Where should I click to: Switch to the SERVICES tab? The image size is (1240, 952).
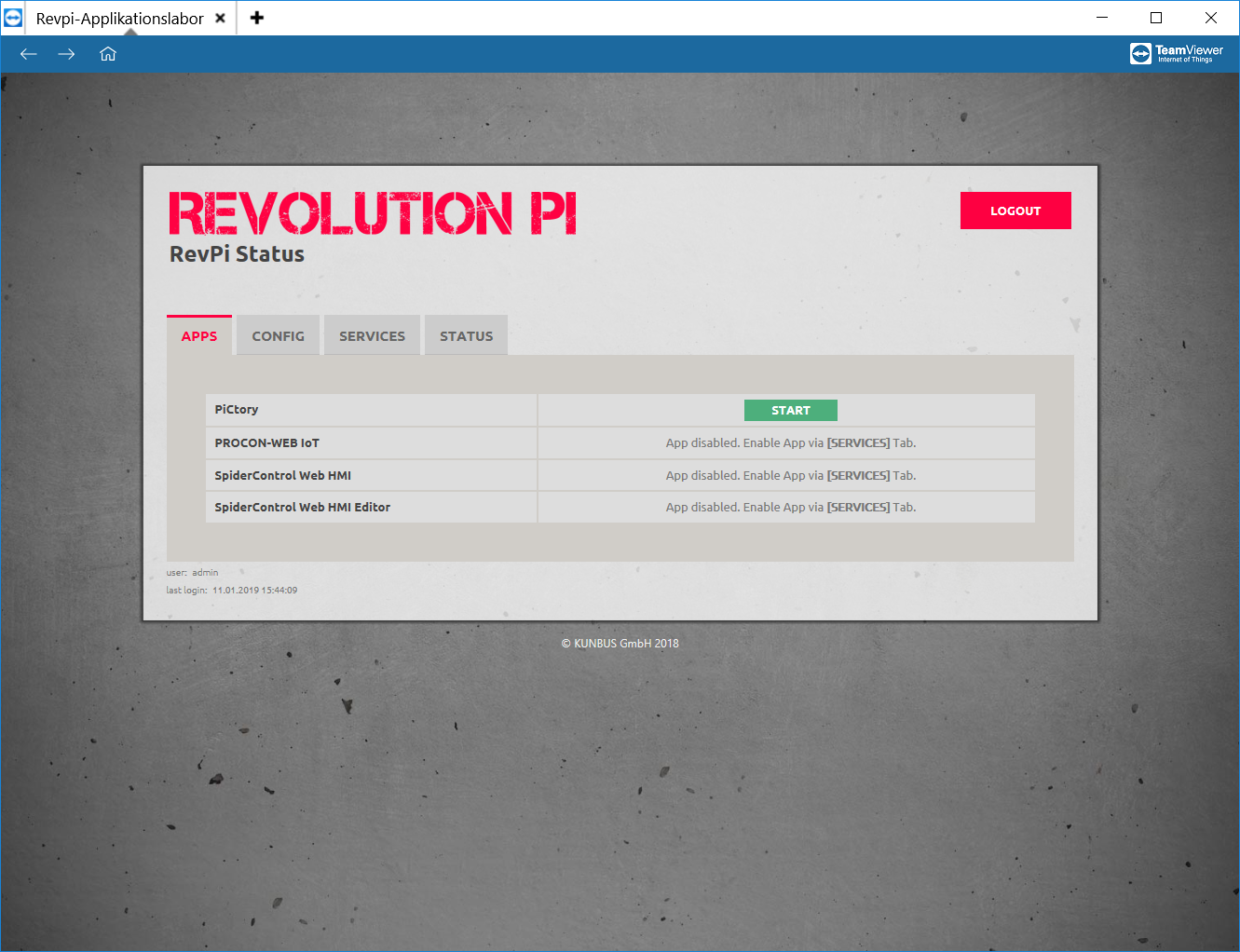372,335
